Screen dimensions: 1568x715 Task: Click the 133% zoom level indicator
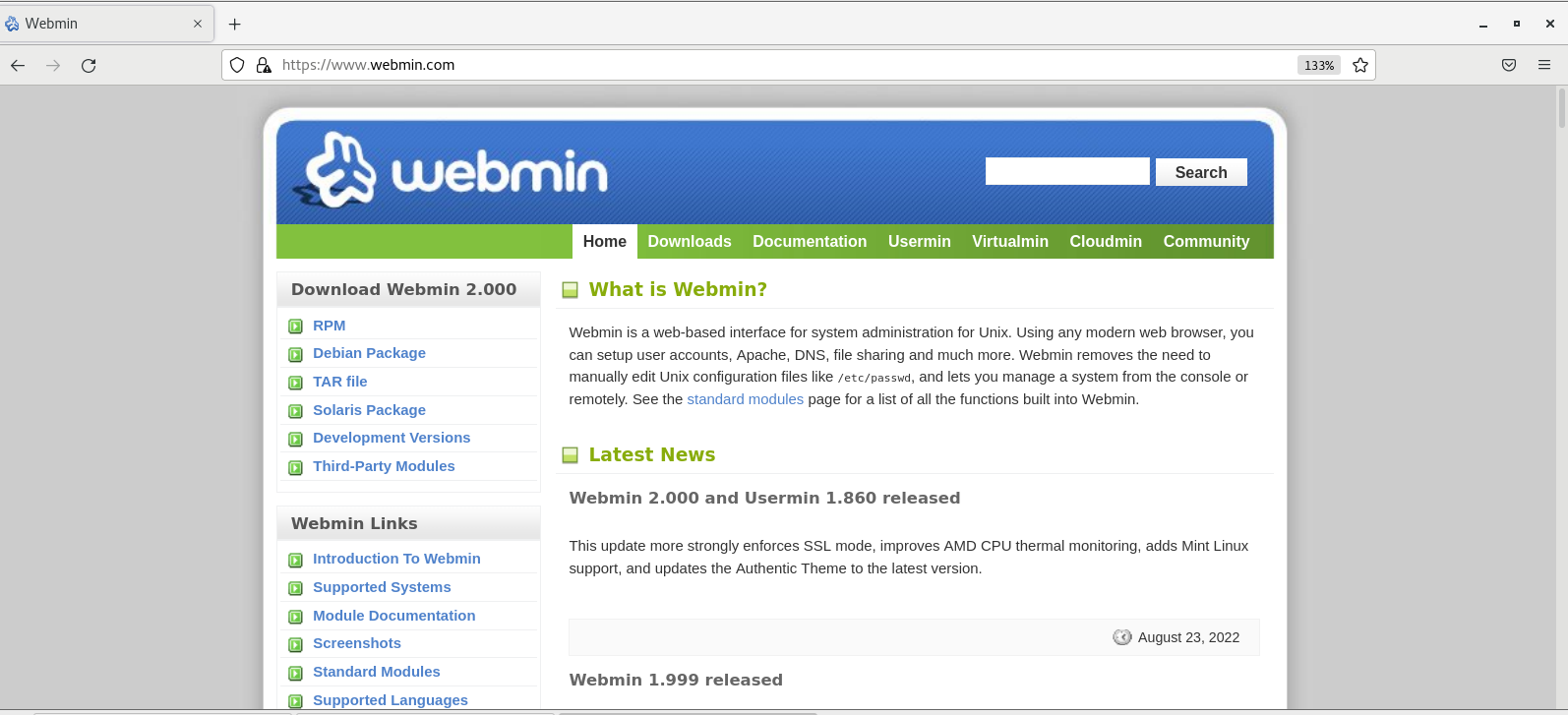coord(1318,65)
